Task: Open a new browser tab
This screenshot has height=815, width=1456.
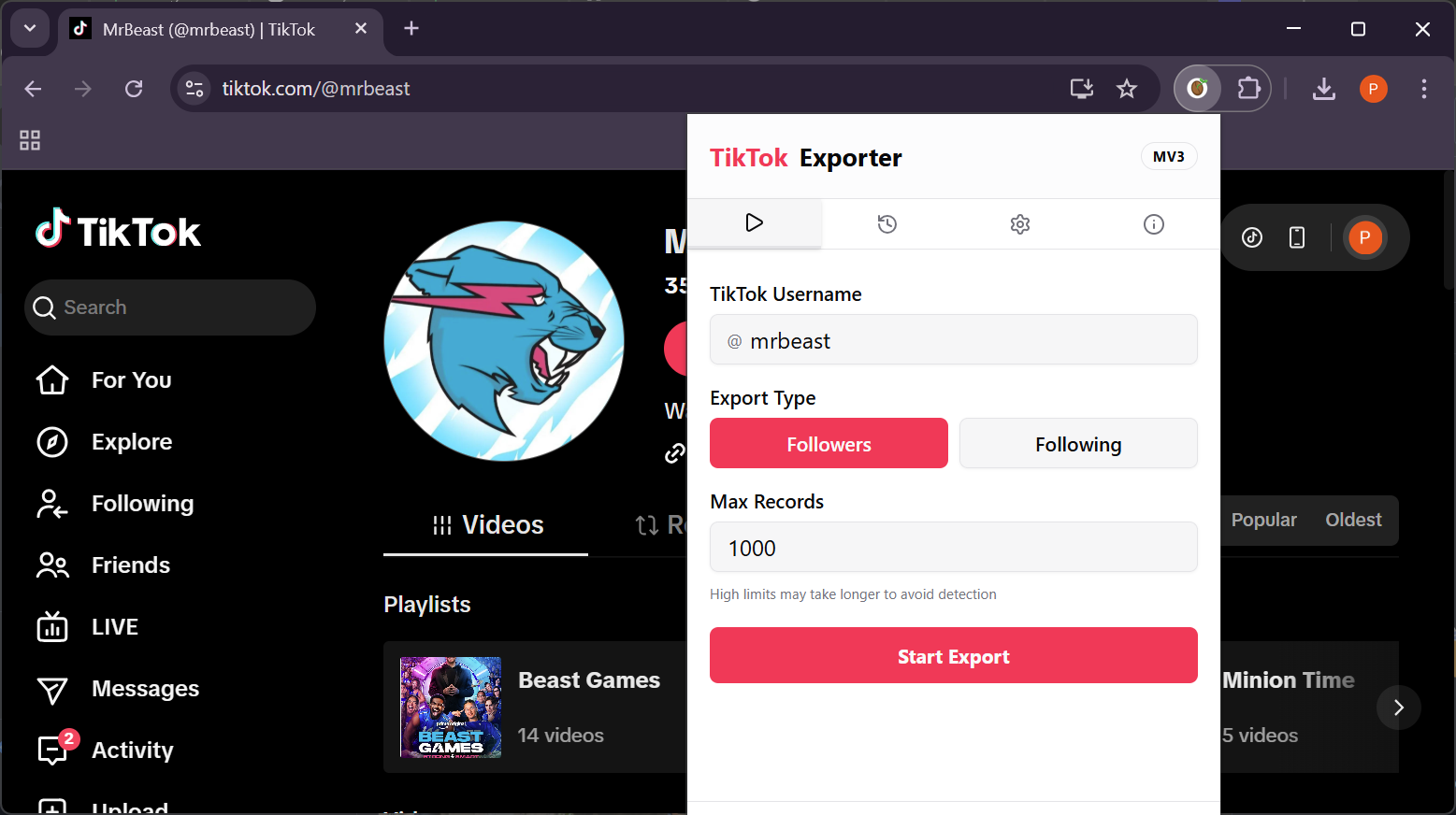Action: (x=411, y=29)
